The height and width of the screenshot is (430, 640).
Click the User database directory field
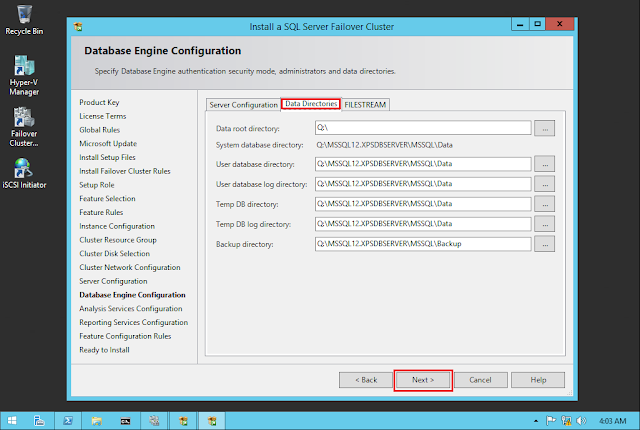coord(423,164)
